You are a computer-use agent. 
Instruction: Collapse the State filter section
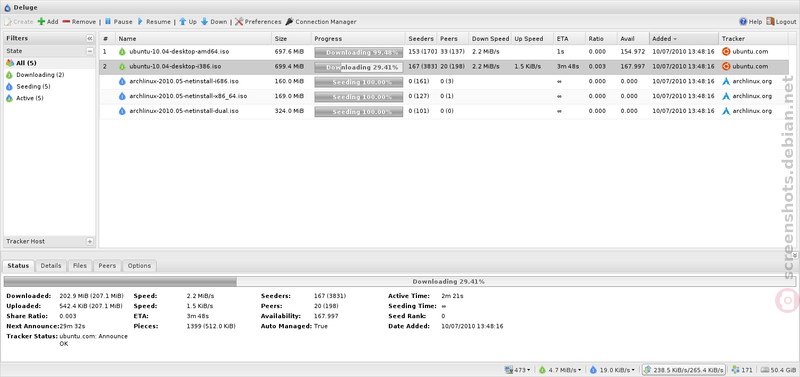coord(90,51)
